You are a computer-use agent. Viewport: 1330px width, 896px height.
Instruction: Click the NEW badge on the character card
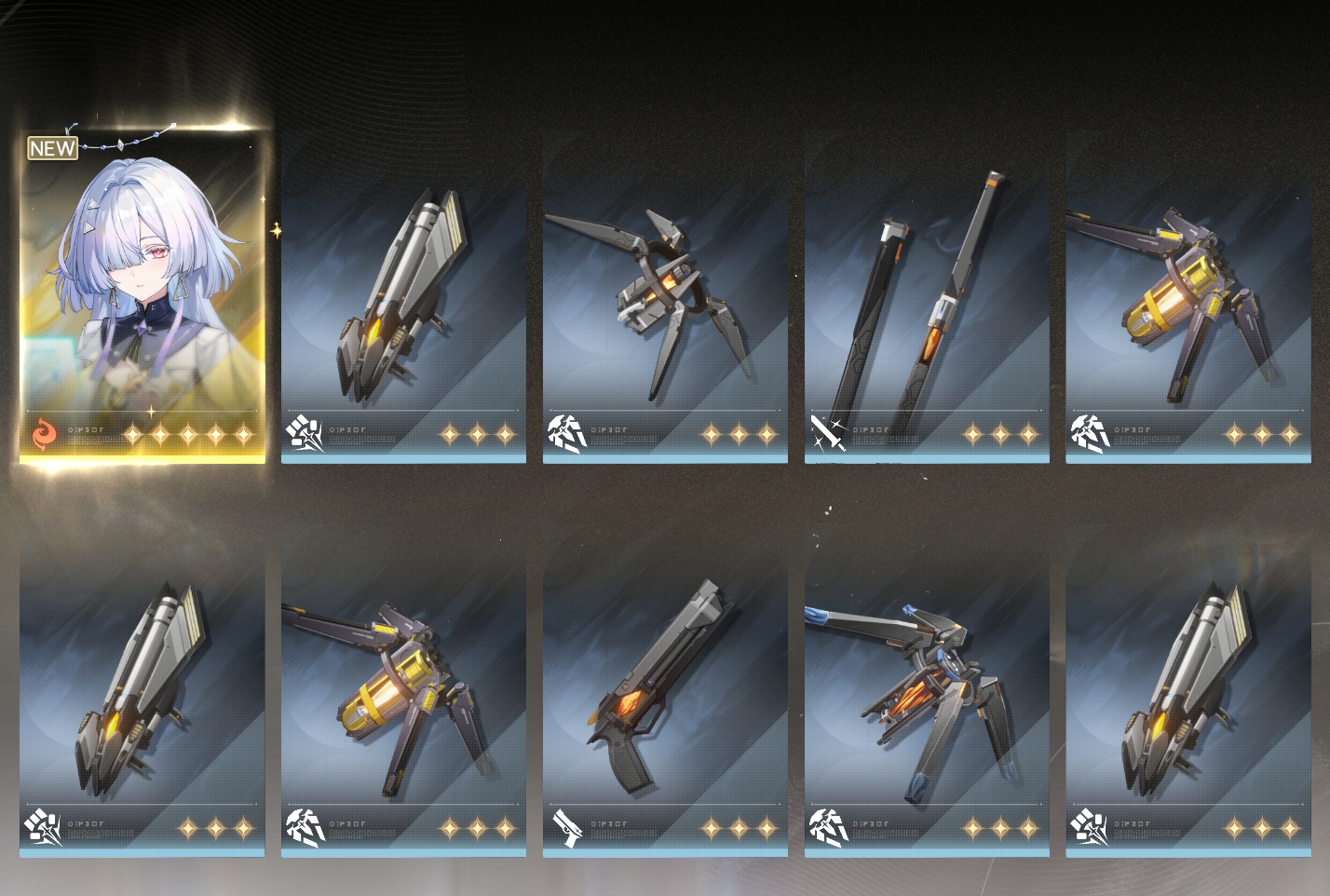tap(53, 148)
